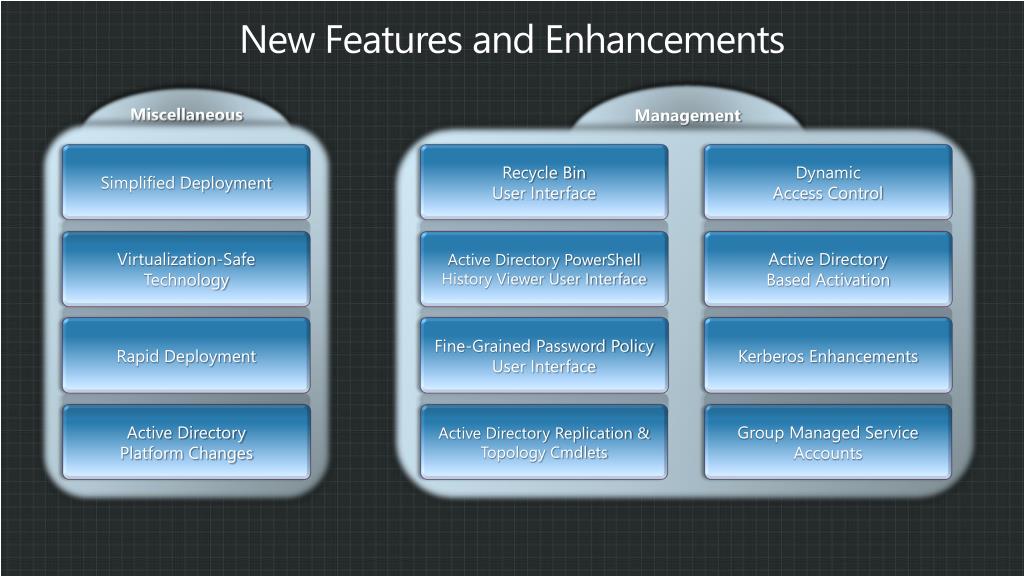The image size is (1024, 576).
Task: Choose Active Directory Platform Changes tile
Action: coord(186,442)
